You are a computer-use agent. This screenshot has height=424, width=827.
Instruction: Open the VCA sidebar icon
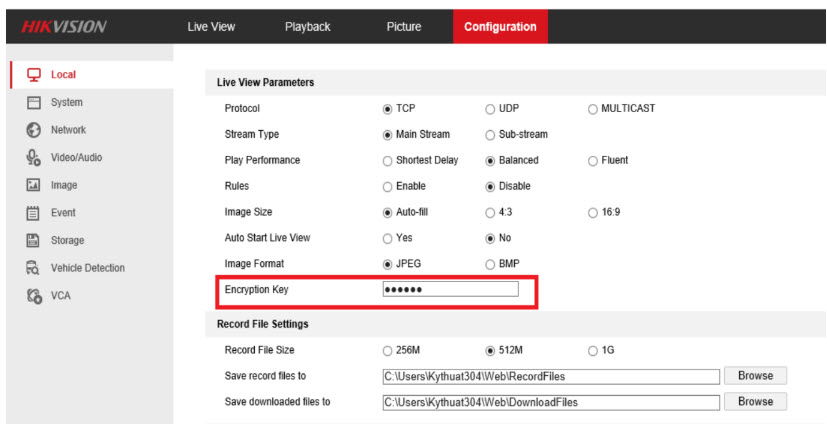[33, 296]
